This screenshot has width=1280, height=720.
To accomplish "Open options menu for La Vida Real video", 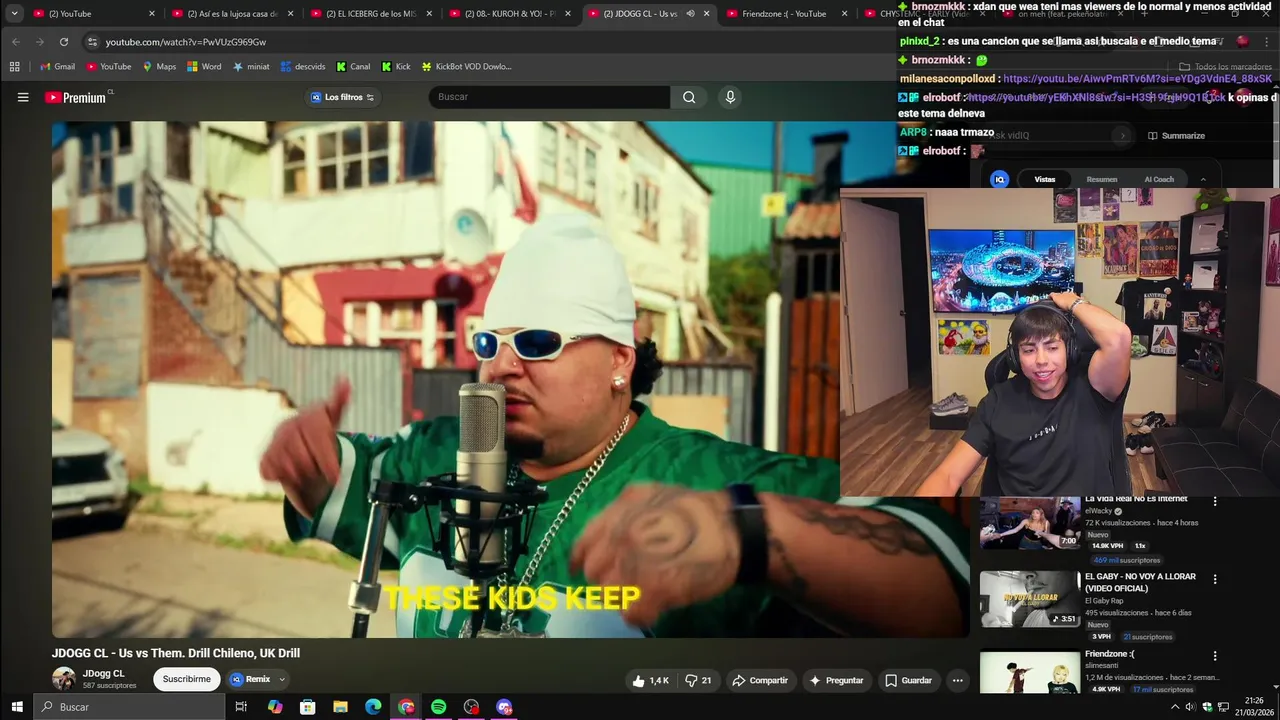I will (x=1215, y=501).
